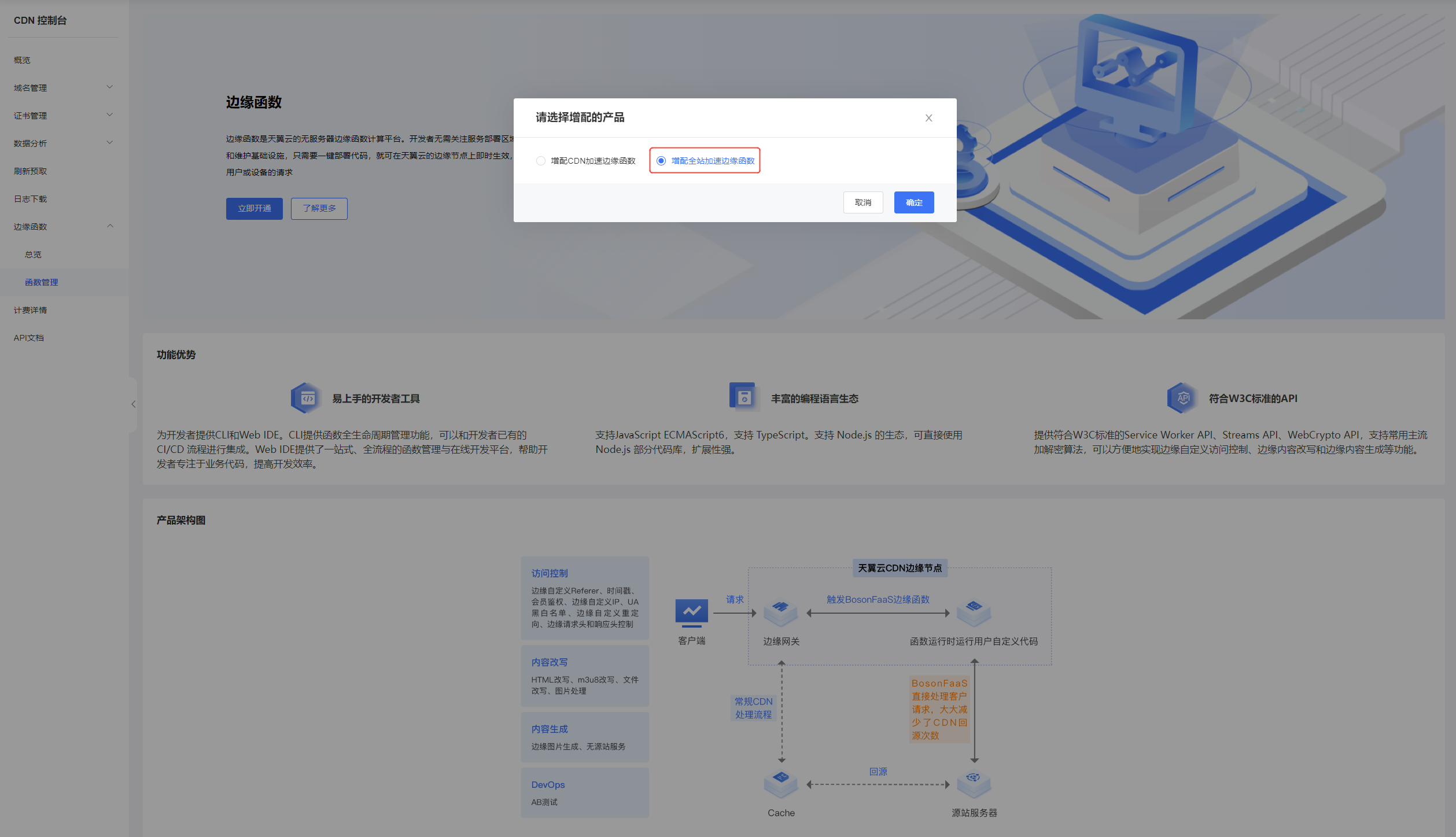1456x837 pixels.
Task: Select 增配CDN加速边缘函数 radio option
Action: pos(586,161)
